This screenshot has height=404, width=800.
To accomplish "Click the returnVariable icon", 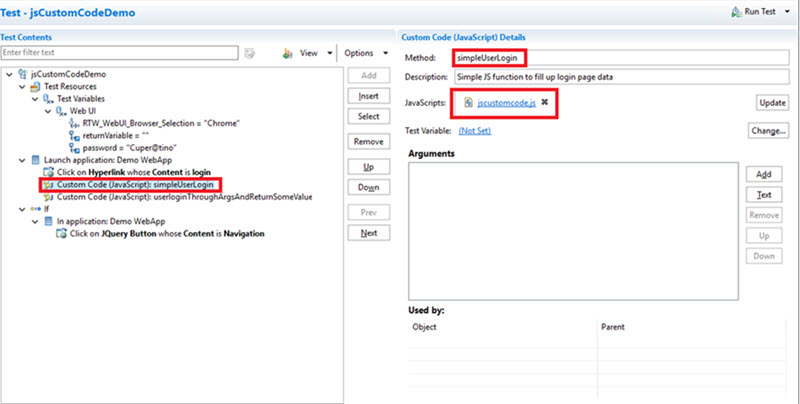I will click(x=74, y=136).
